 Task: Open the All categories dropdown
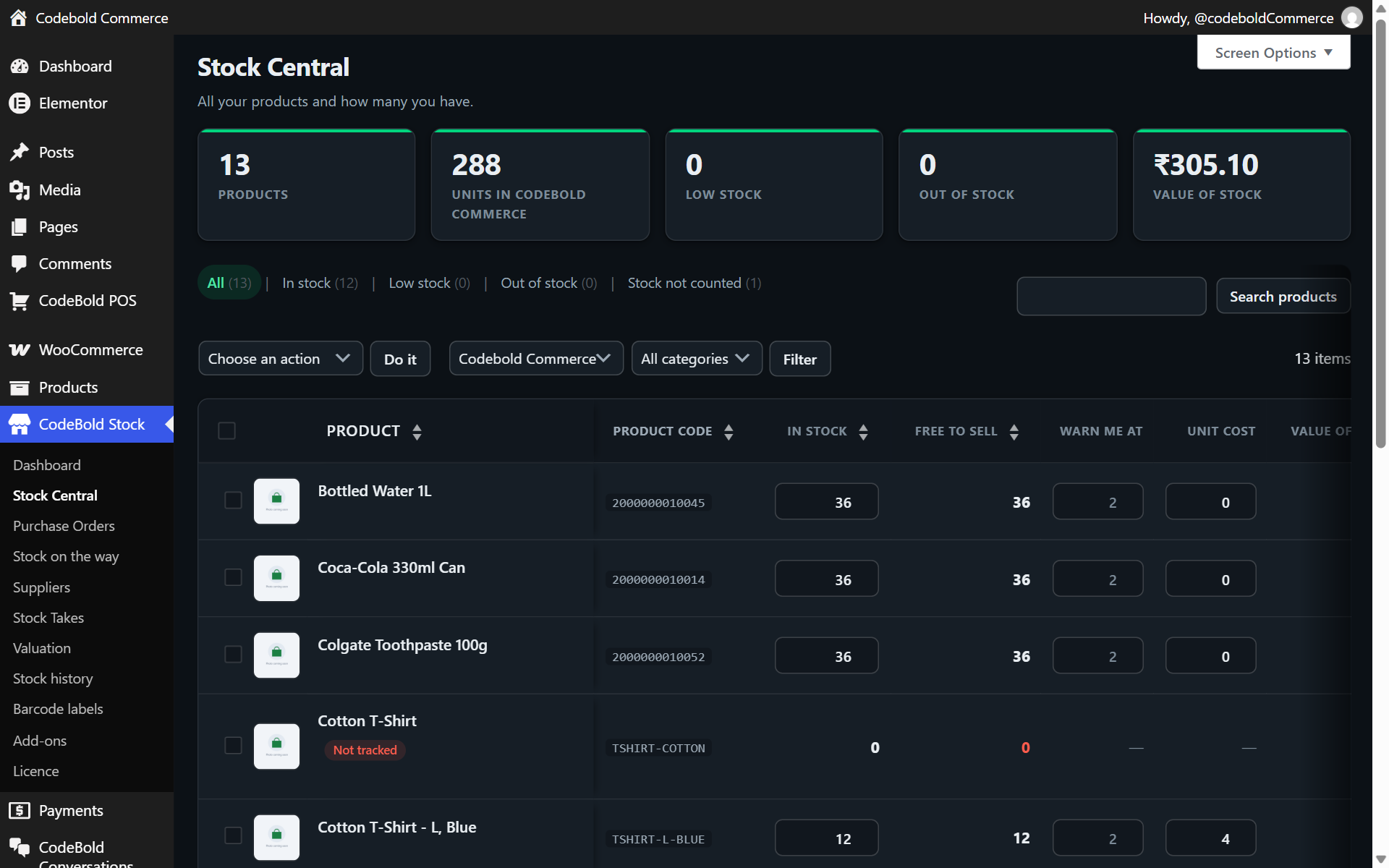(x=697, y=358)
